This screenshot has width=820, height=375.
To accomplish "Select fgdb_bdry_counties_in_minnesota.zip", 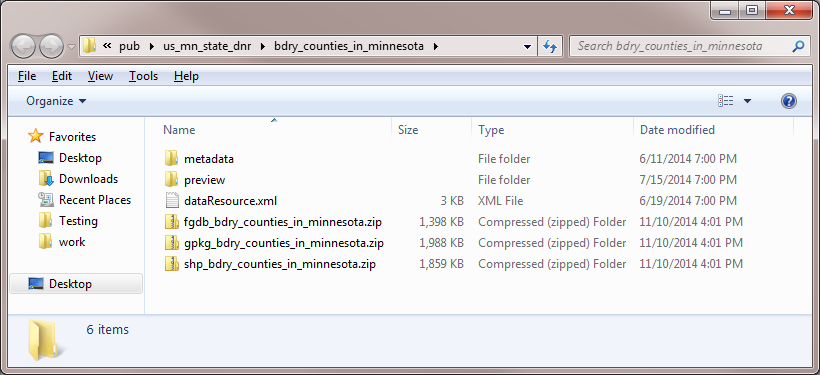I will coord(283,222).
